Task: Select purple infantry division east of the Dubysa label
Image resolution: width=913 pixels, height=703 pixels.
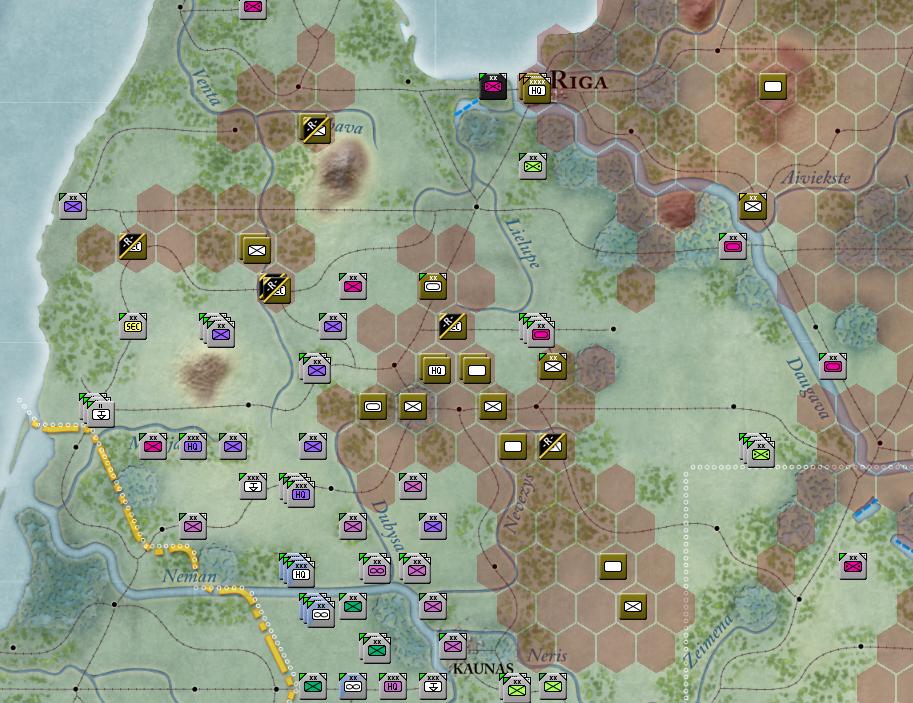Action: 433,526
